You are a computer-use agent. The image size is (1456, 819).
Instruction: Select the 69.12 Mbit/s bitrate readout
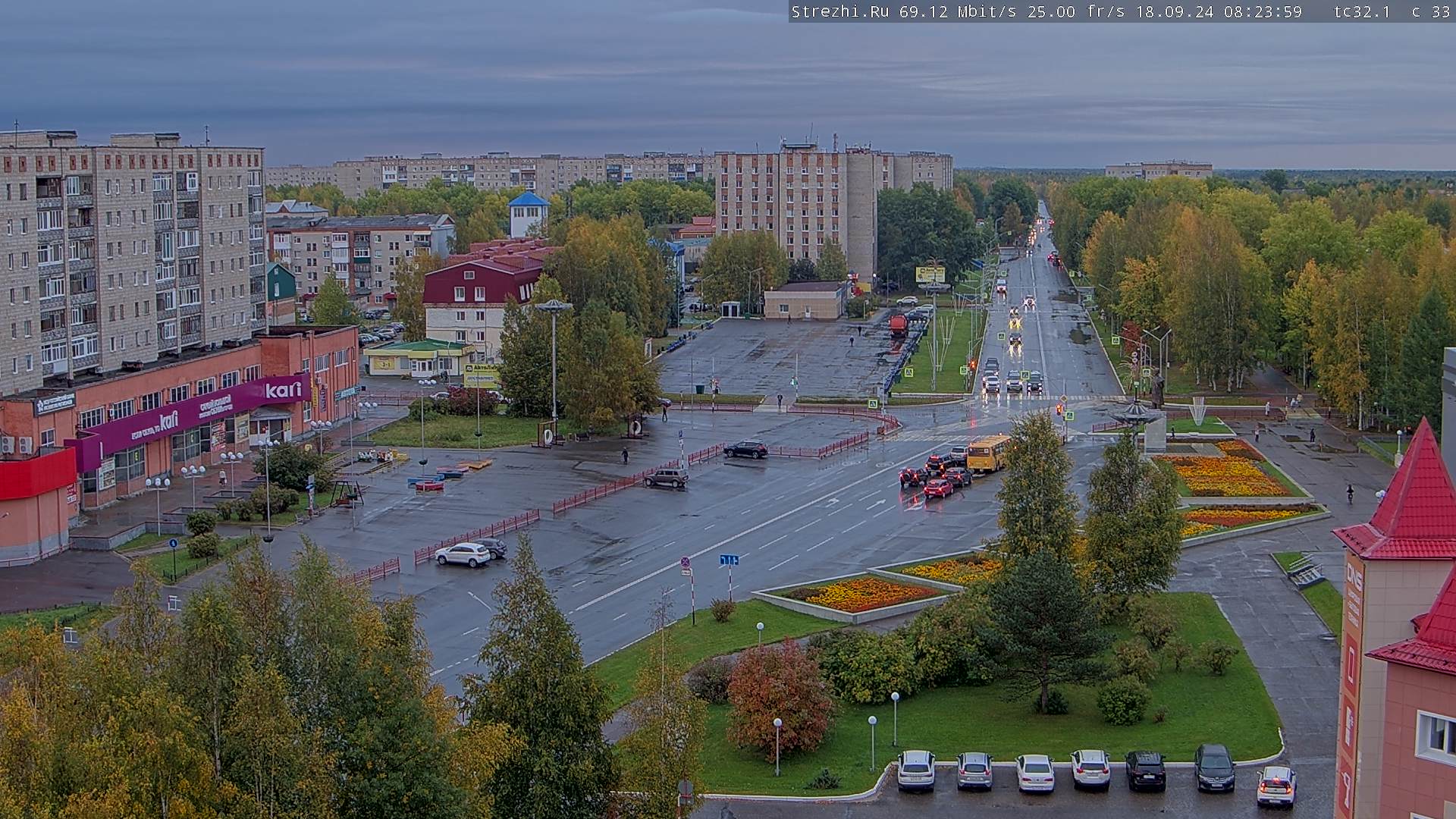[959, 11]
